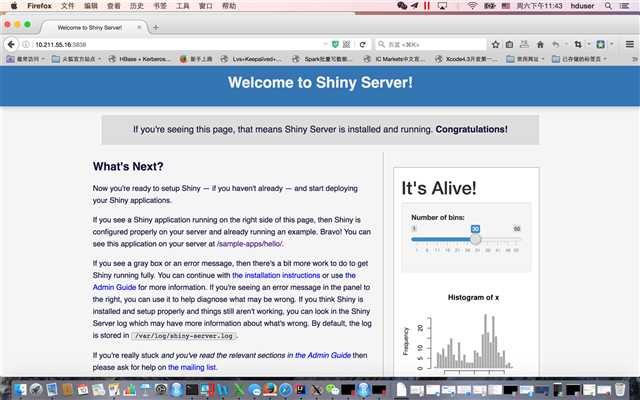
Task: Open the mailing list link
Action: tap(192, 367)
